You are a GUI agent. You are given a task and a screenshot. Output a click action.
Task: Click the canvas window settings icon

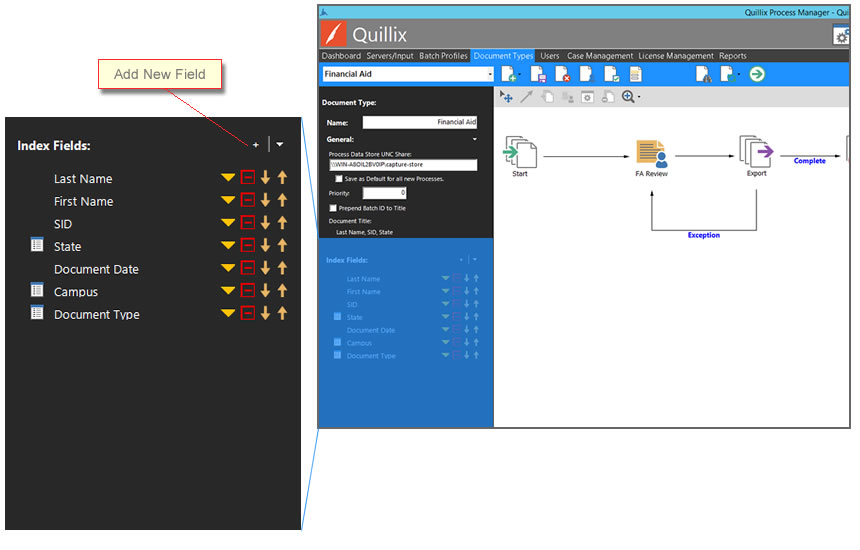click(x=587, y=97)
